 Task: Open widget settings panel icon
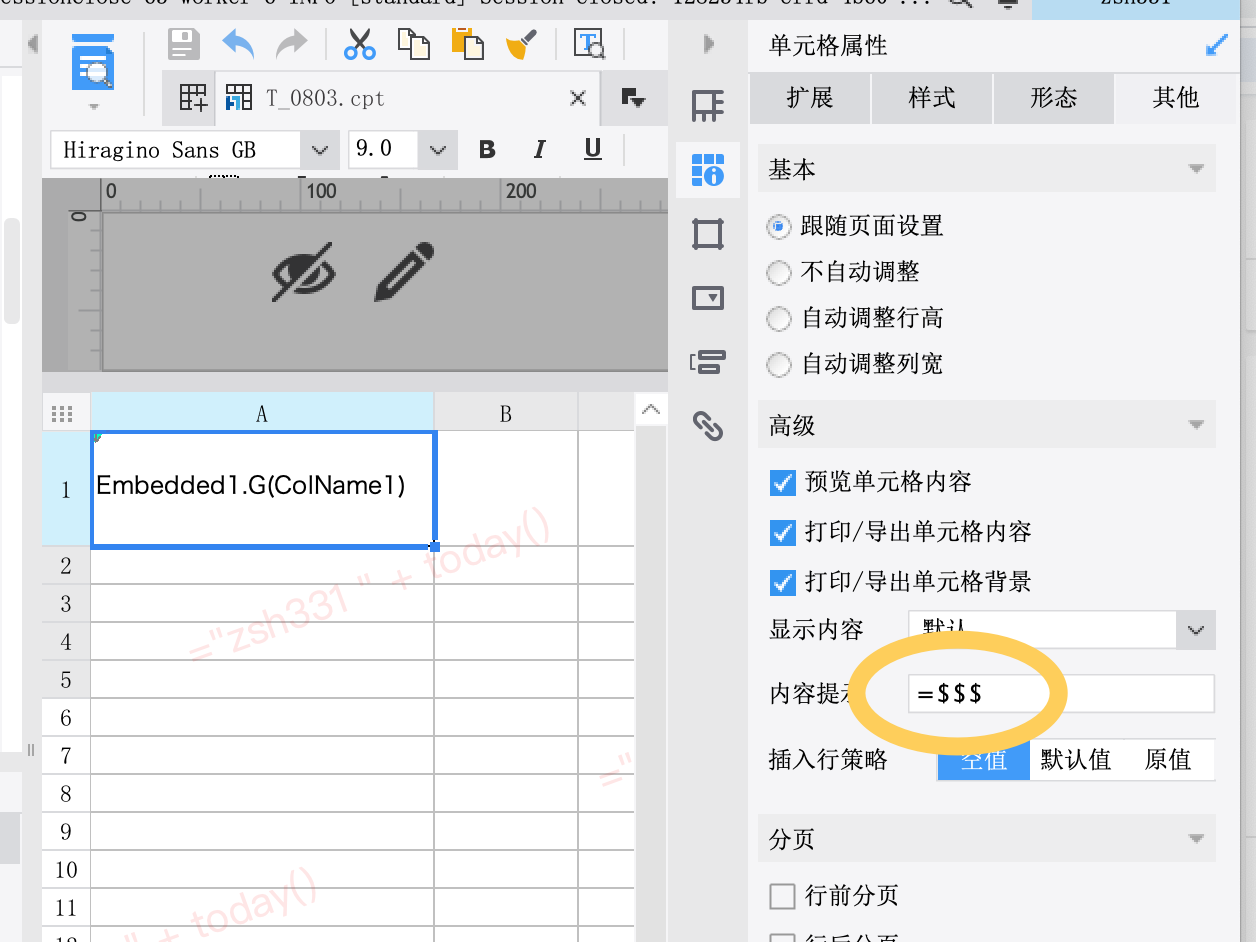[708, 298]
